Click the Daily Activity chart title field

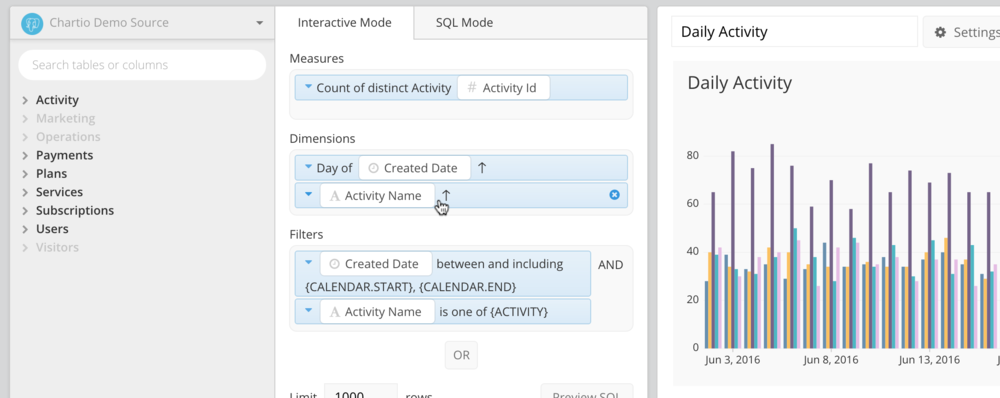click(795, 32)
